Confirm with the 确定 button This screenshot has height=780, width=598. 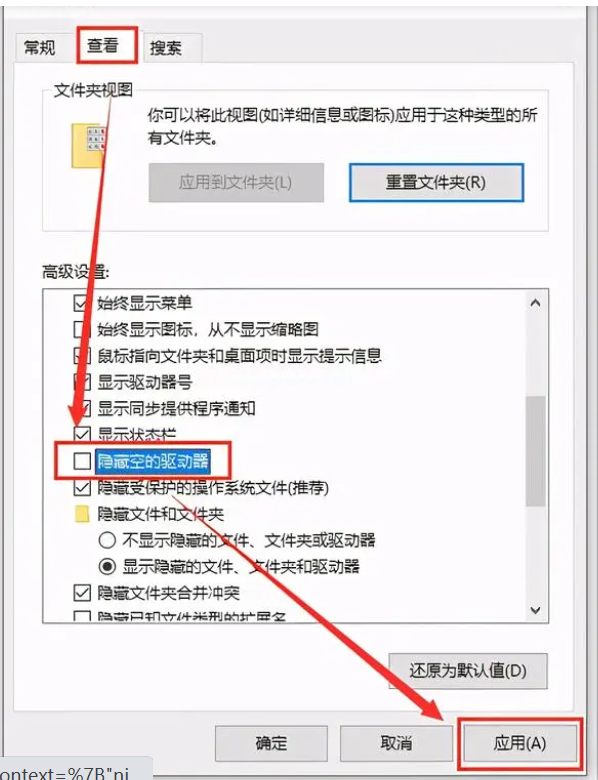click(x=271, y=744)
